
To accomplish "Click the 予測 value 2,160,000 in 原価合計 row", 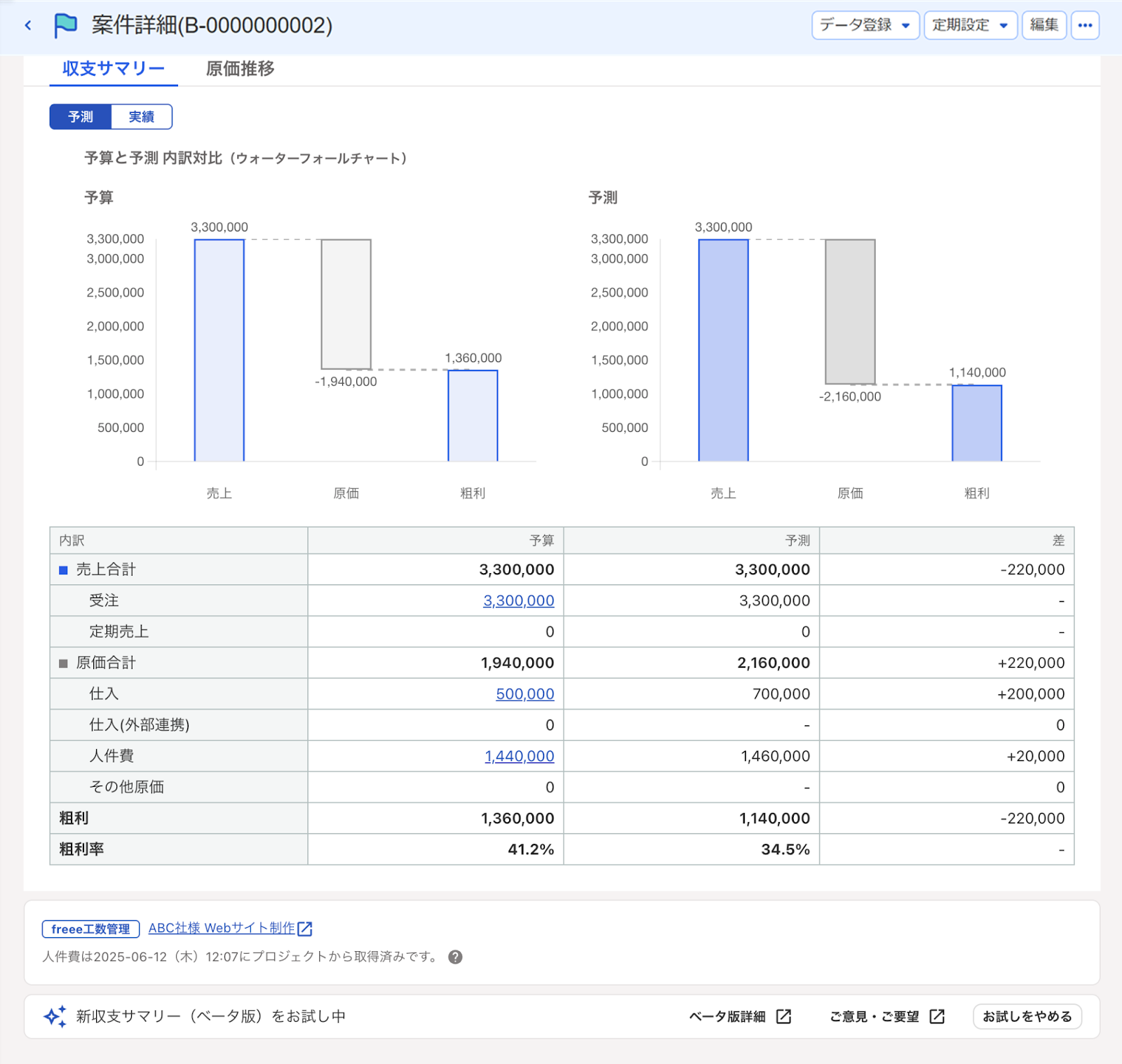I will pyautogui.click(x=773, y=663).
